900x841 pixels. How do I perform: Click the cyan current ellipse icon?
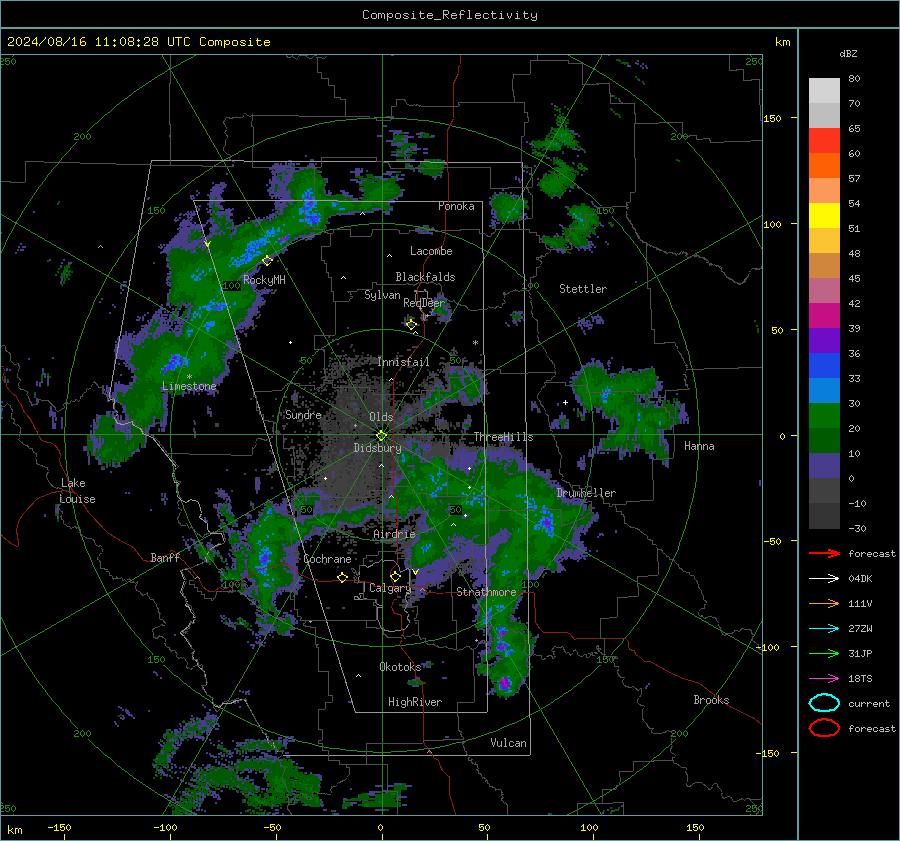[824, 703]
